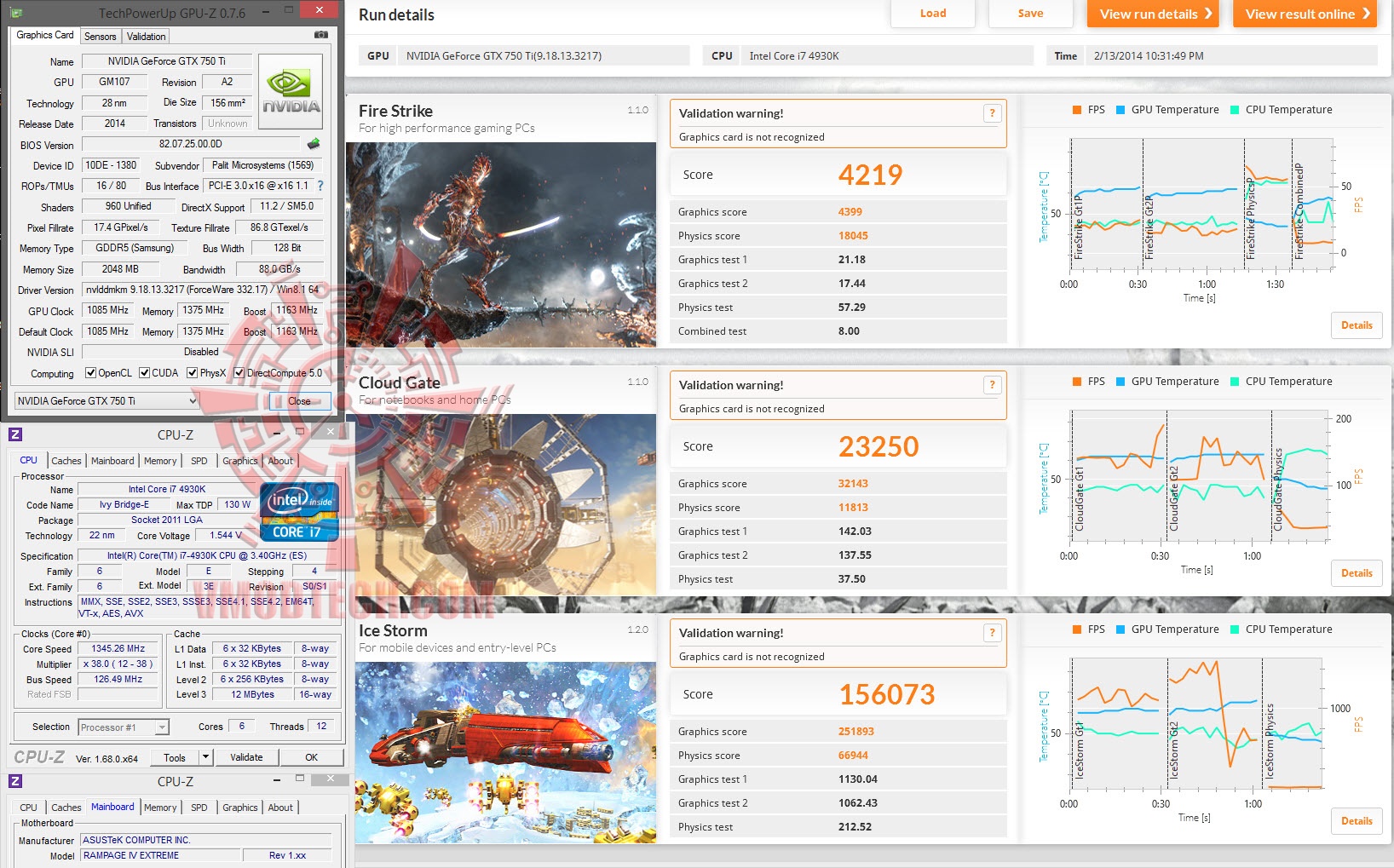Open the Processor #1 selection dropdown
1394x868 pixels.
pyautogui.click(x=124, y=727)
